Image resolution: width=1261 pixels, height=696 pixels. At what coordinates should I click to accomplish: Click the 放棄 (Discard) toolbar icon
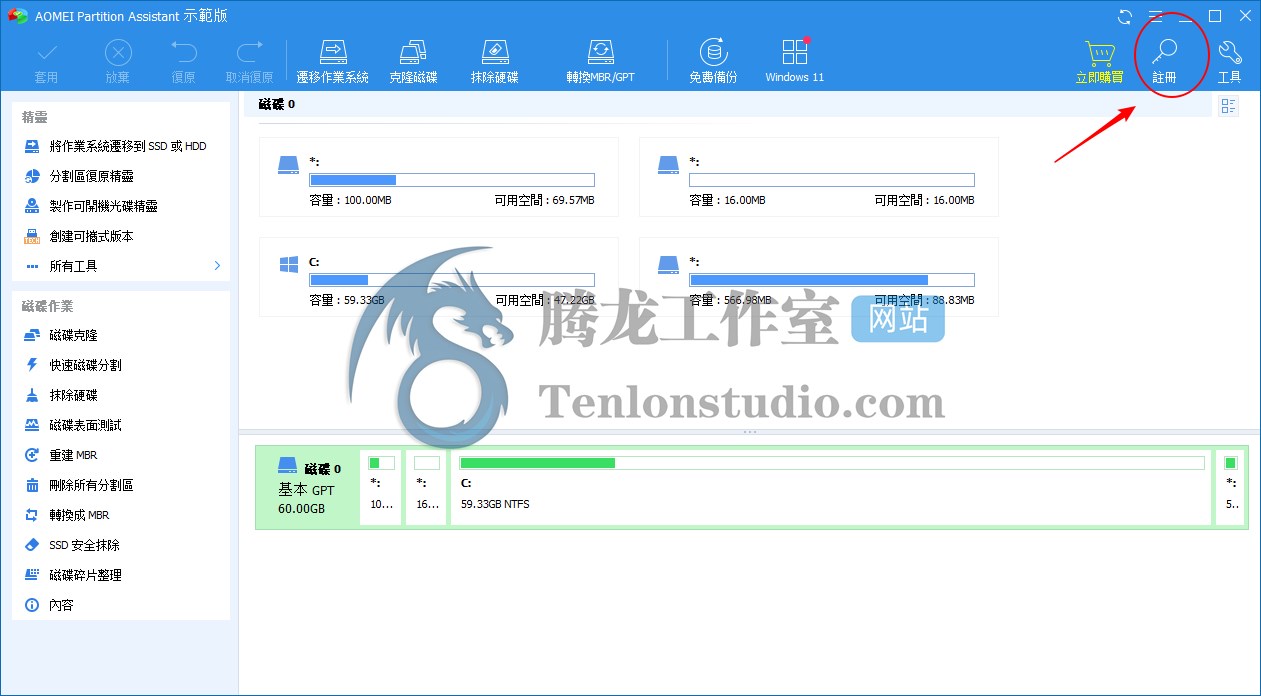[x=118, y=52]
